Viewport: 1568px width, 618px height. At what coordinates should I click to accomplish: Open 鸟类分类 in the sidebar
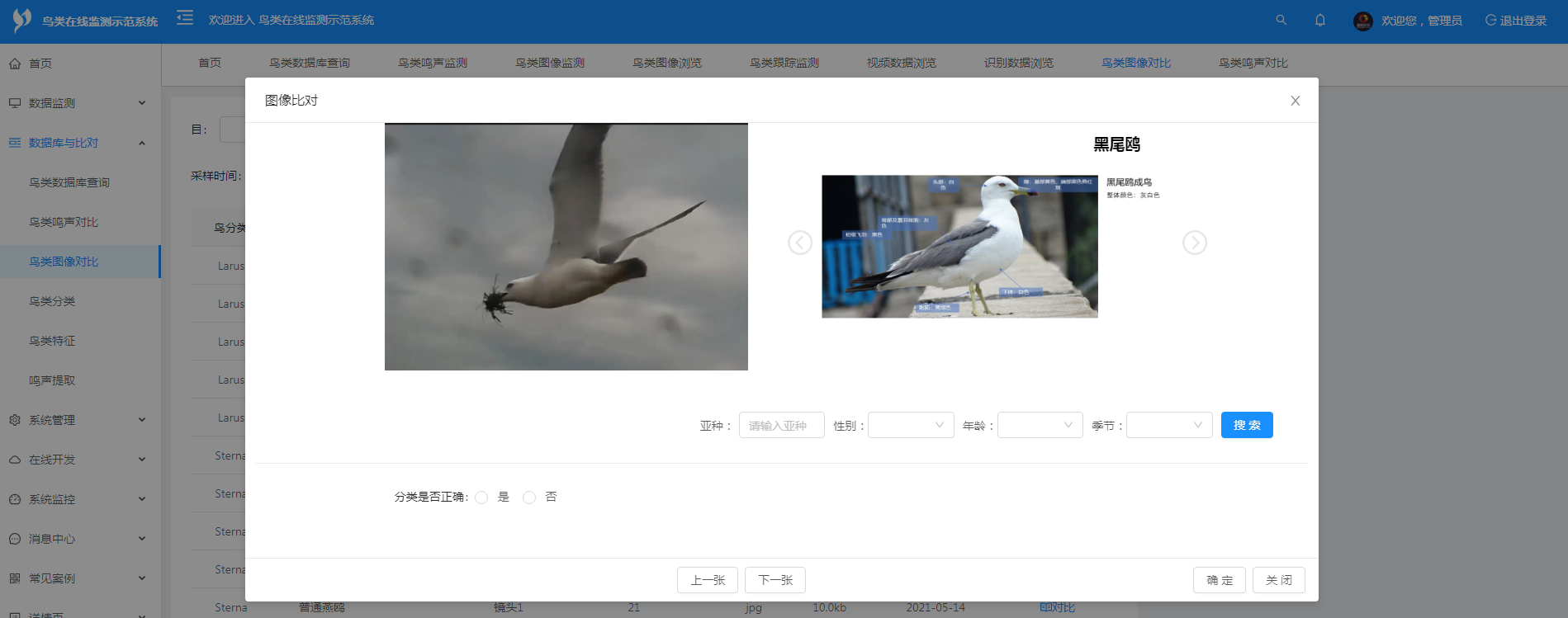(x=52, y=301)
